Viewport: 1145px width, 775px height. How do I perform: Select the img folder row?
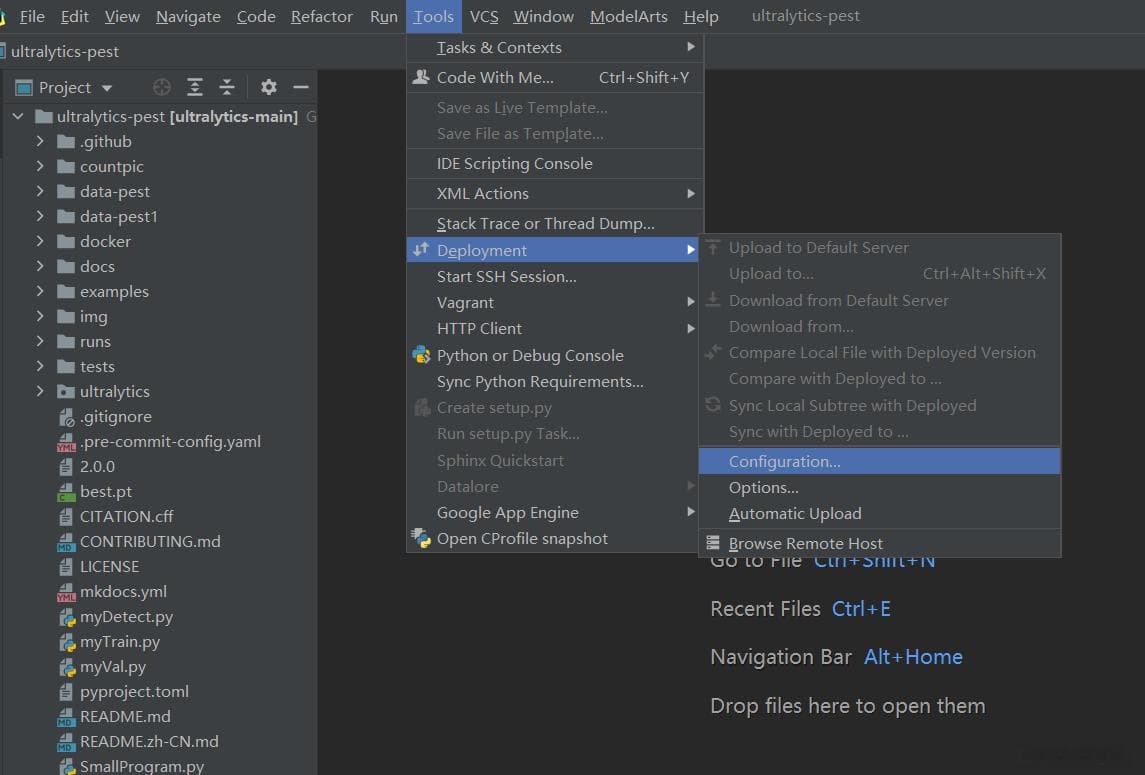159,316
